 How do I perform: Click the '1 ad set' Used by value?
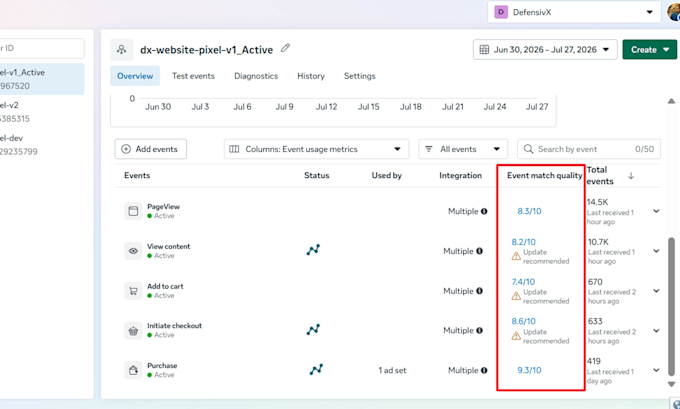[x=392, y=370]
